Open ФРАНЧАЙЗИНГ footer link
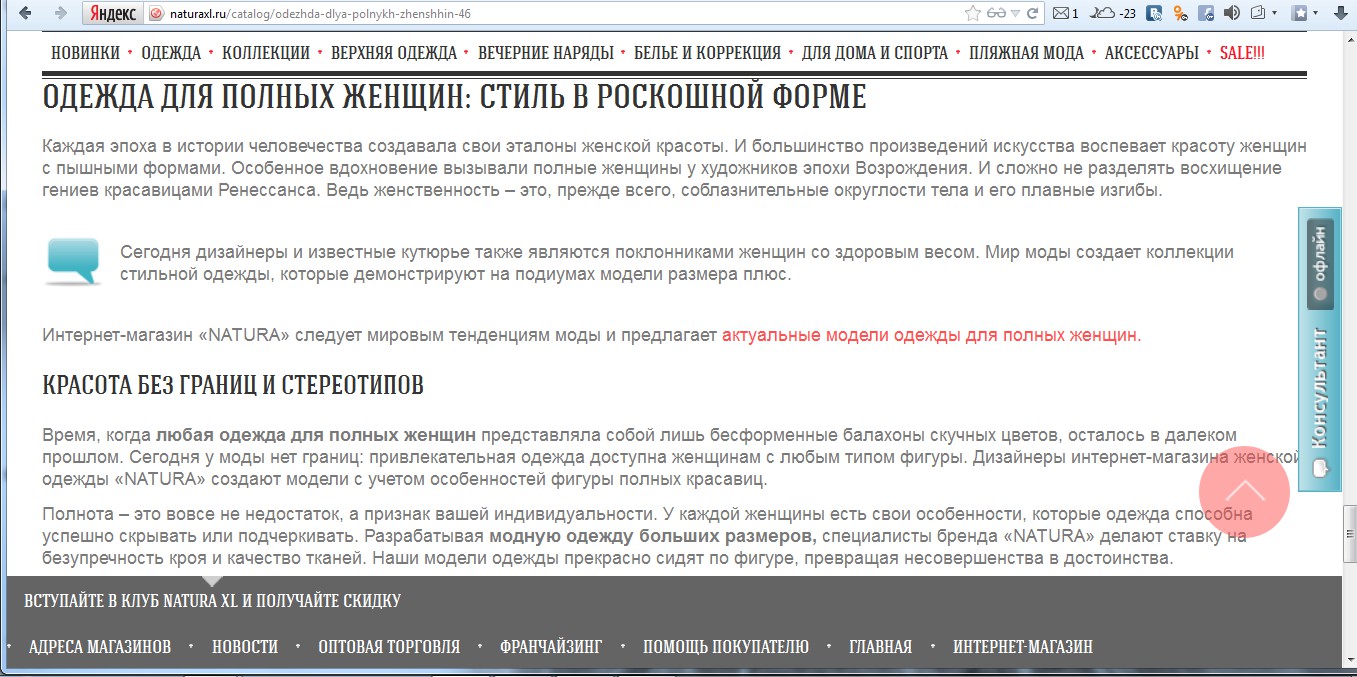This screenshot has height=677, width=1357. (551, 647)
